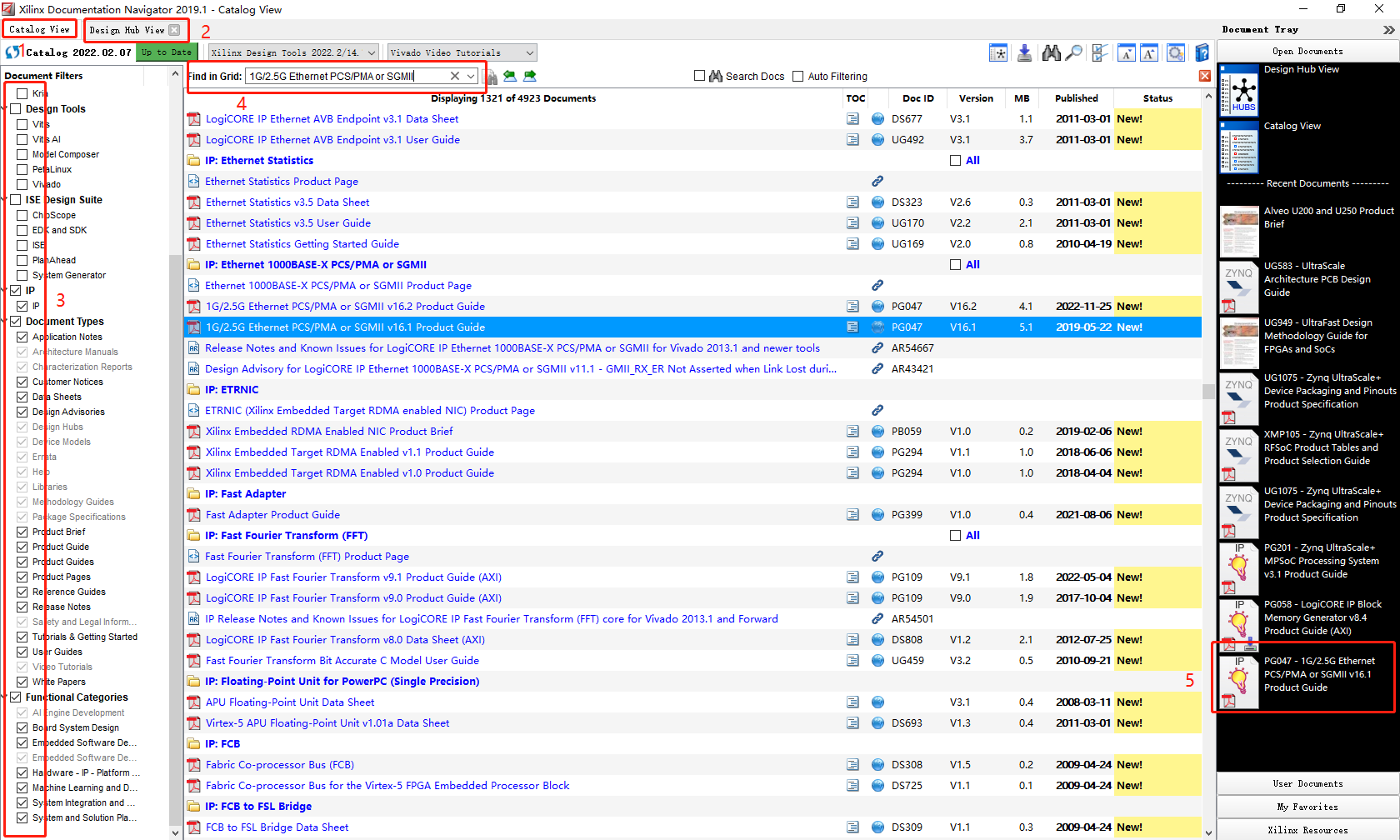Image resolution: width=1400 pixels, height=840 pixels.
Task: Open the settings gear icon
Action: [1176, 53]
